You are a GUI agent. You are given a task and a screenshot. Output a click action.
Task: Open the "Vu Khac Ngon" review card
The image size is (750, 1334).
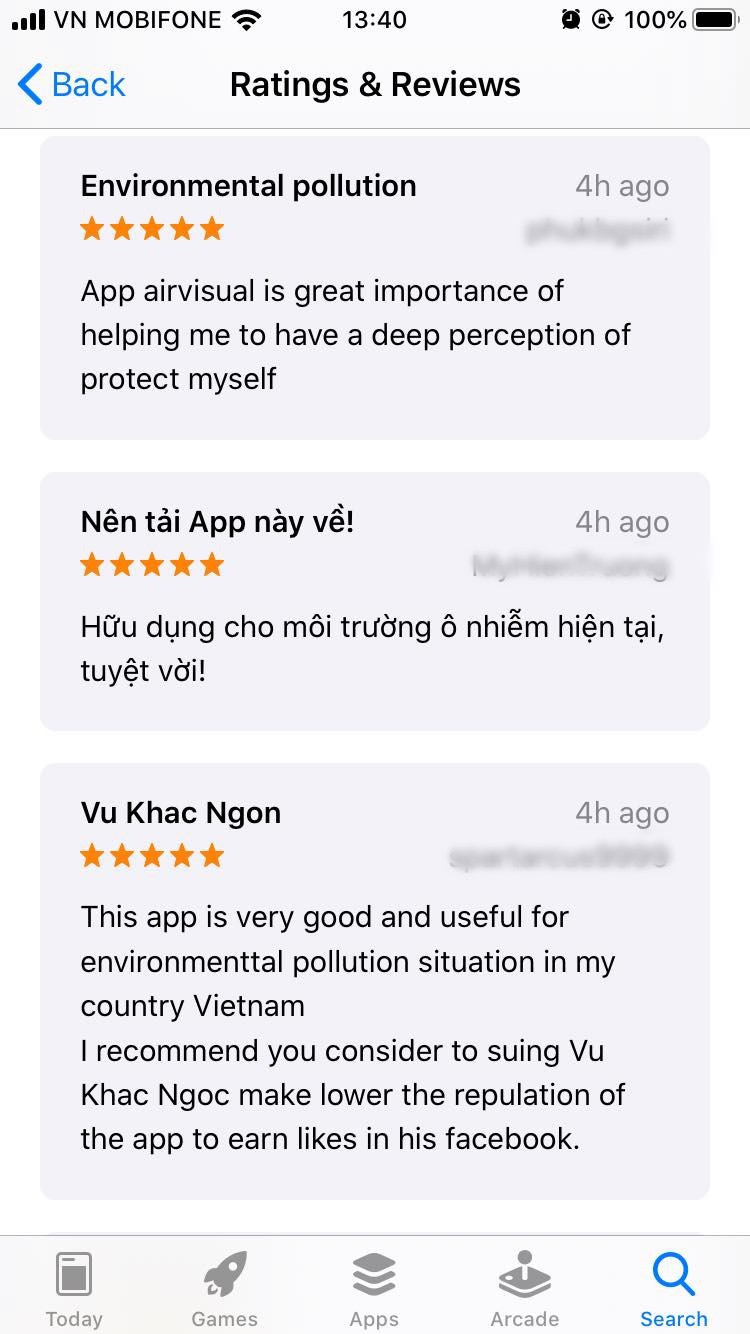[375, 981]
